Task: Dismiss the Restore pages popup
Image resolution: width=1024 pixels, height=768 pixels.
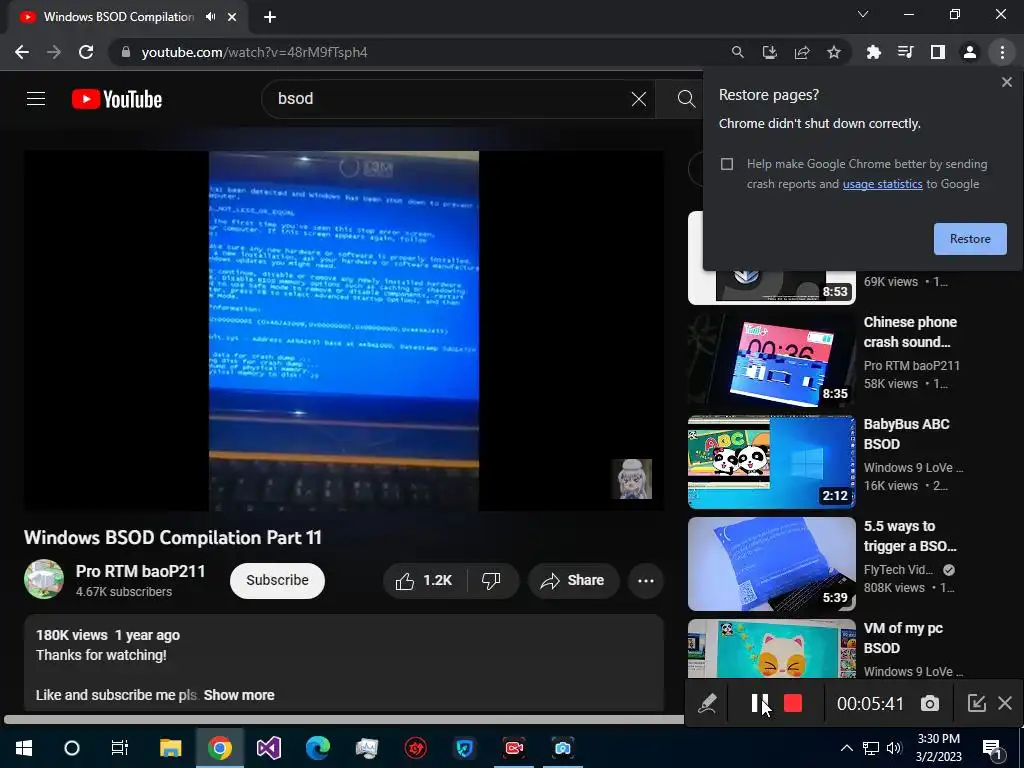Action: point(1006,82)
